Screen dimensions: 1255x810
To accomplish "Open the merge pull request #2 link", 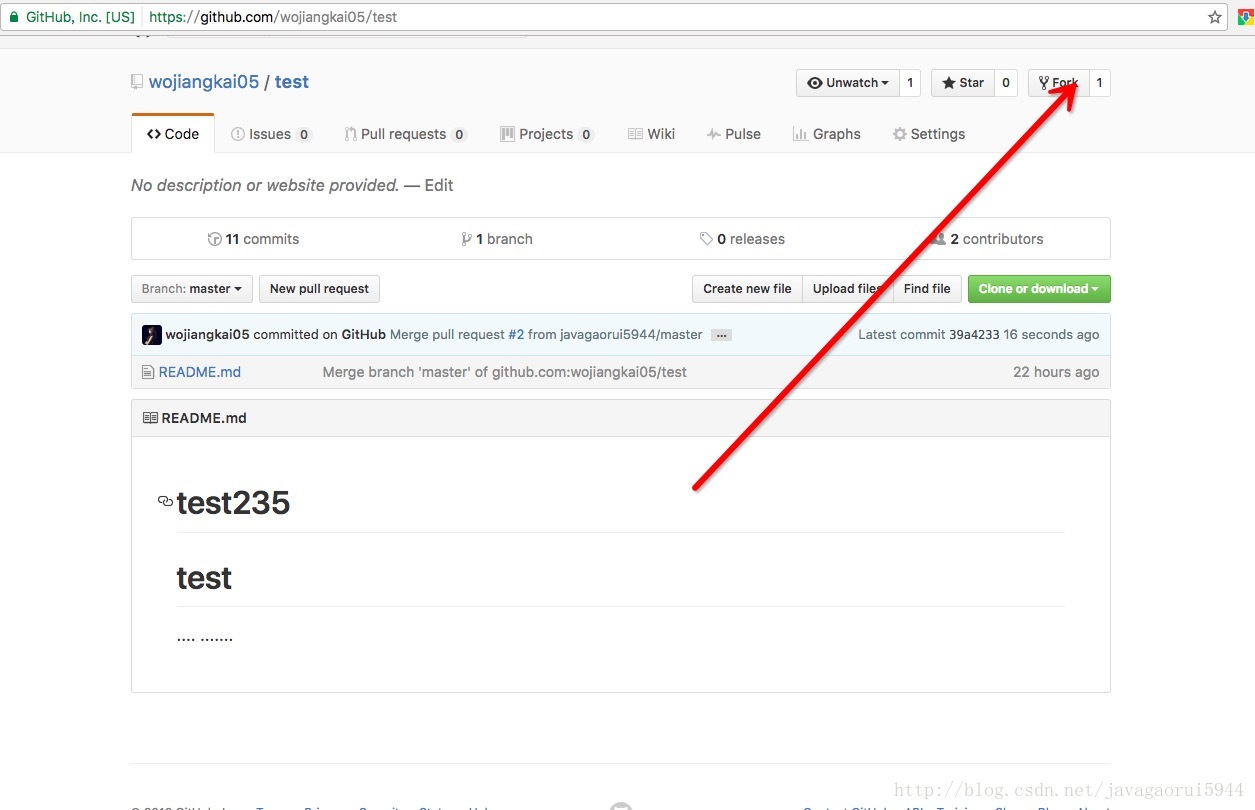I will click(516, 335).
